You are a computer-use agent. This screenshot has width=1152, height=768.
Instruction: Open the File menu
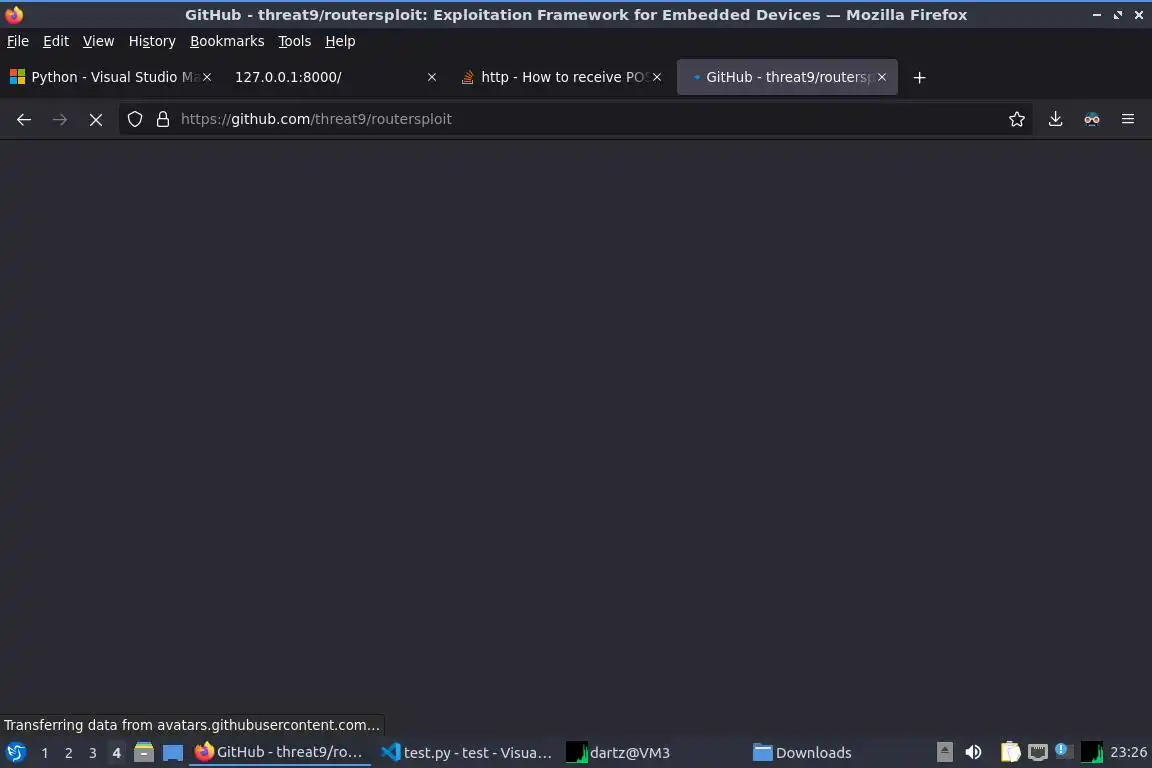point(18,41)
